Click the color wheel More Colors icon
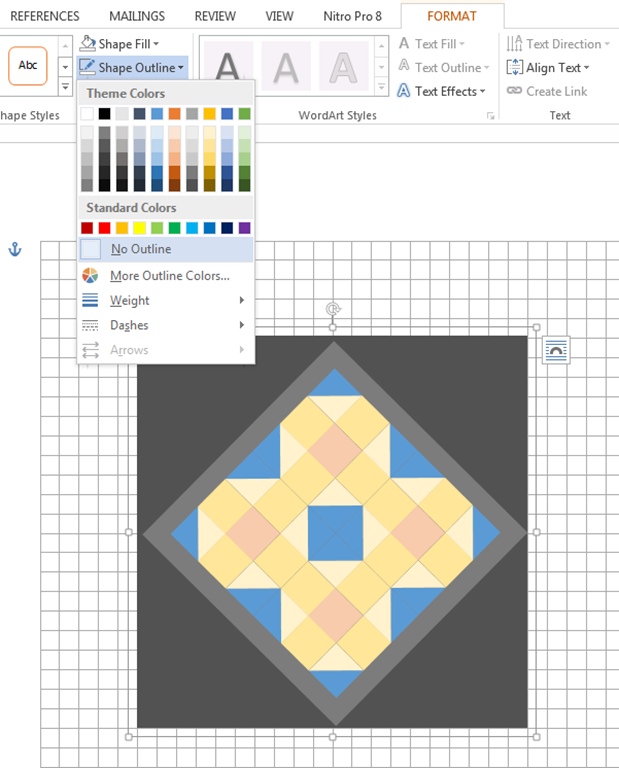The image size is (619, 768). click(x=90, y=276)
